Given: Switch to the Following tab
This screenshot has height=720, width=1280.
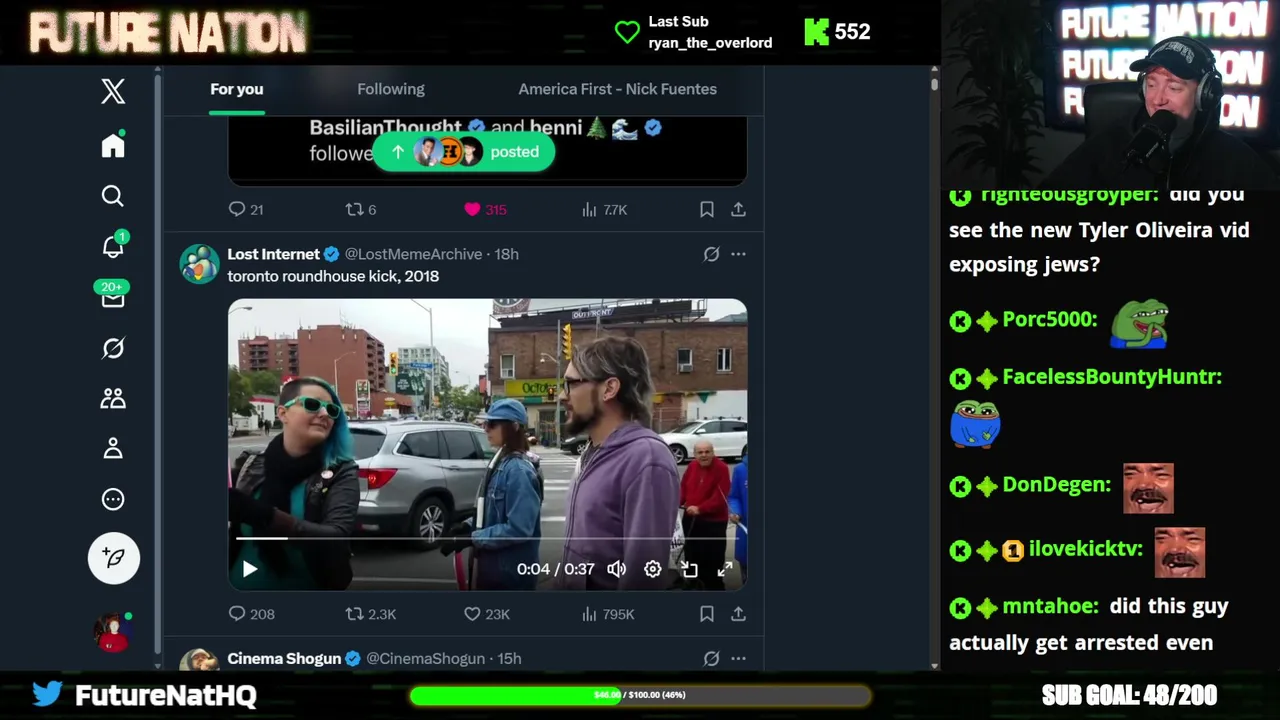Looking at the screenshot, I should click(391, 89).
